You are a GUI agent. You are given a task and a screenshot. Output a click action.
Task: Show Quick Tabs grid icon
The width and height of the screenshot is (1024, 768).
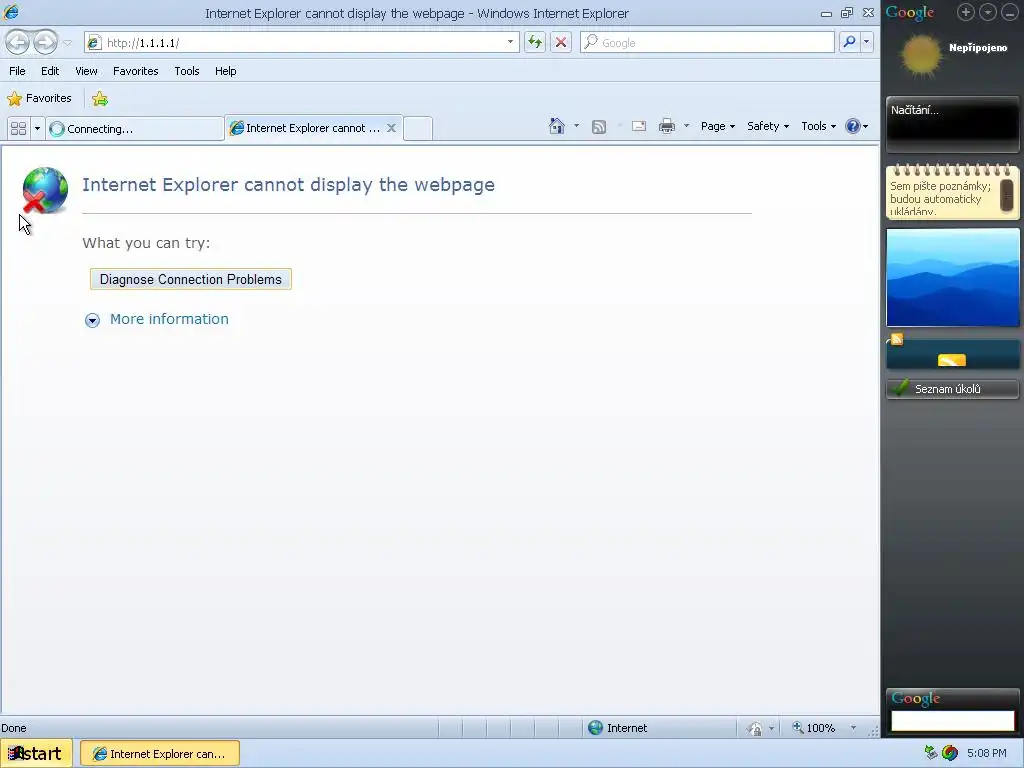click(18, 129)
